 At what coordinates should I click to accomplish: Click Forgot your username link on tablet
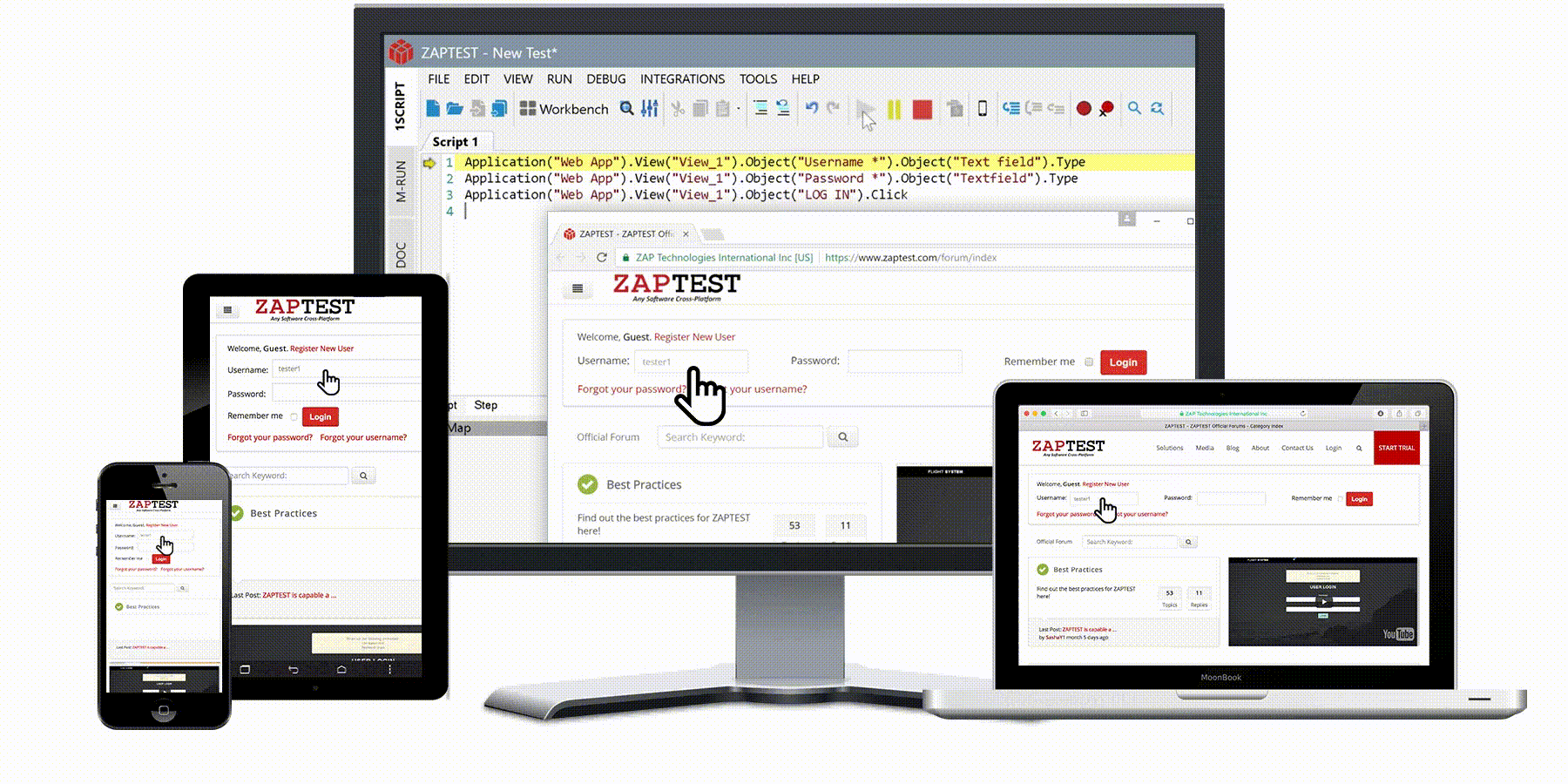coord(363,437)
